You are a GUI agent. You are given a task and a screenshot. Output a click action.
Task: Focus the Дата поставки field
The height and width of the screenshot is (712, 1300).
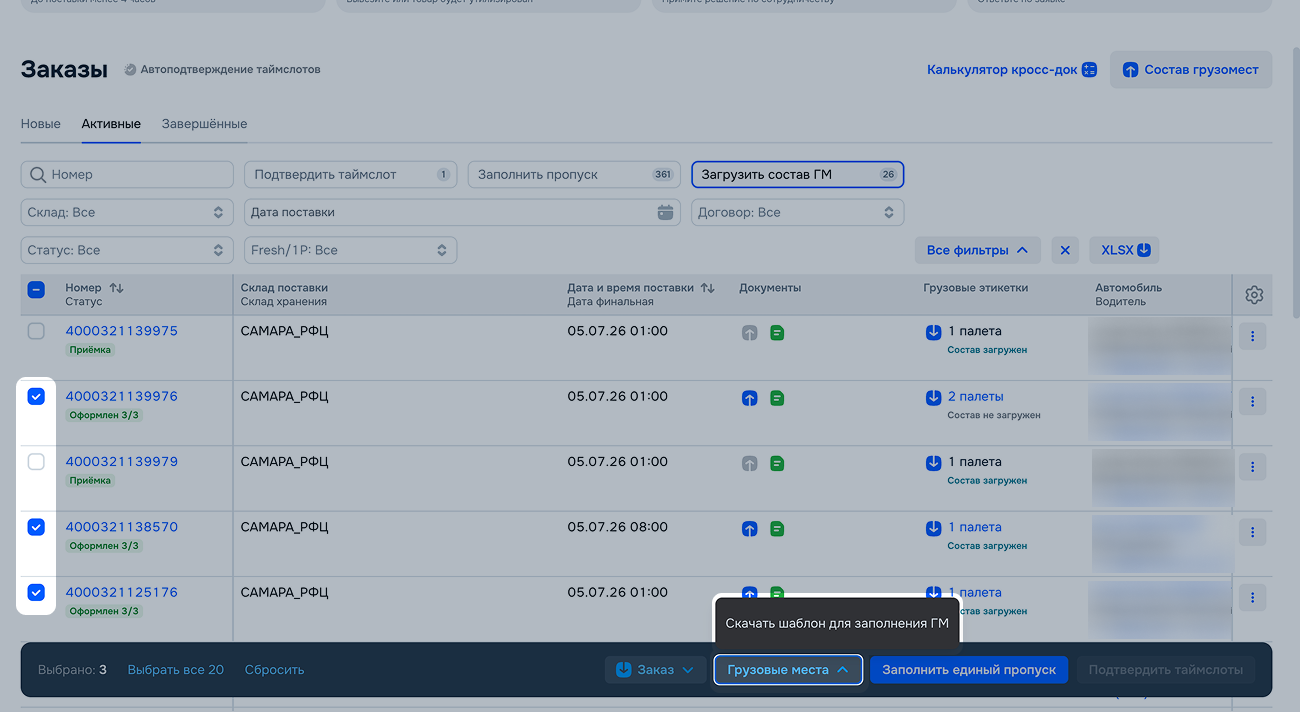point(462,212)
